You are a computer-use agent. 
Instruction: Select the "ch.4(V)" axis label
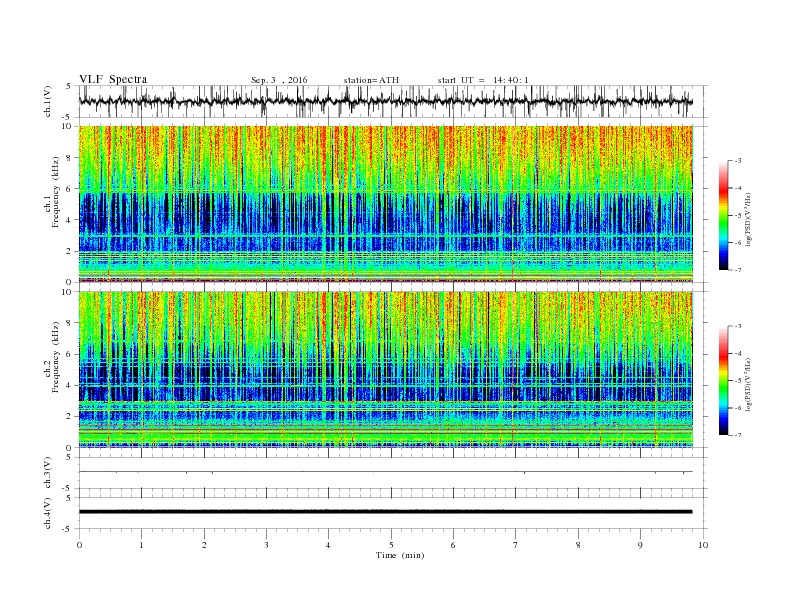click(x=48, y=513)
